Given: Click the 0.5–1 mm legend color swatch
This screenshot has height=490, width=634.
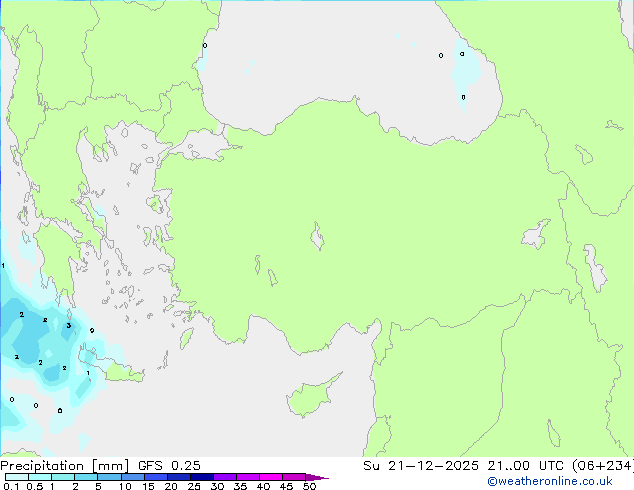Looking at the screenshot, I should click(40, 477).
